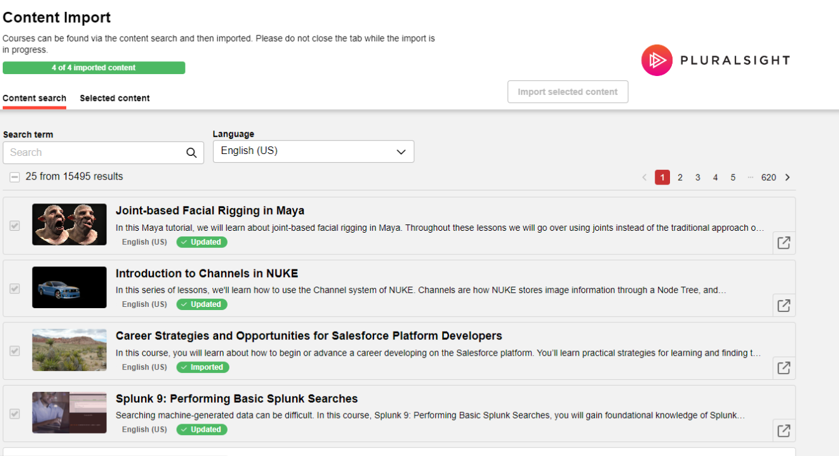Open Introduction to Channels in NUKE external link
Viewport: 839px width, 456px height.
tap(783, 306)
